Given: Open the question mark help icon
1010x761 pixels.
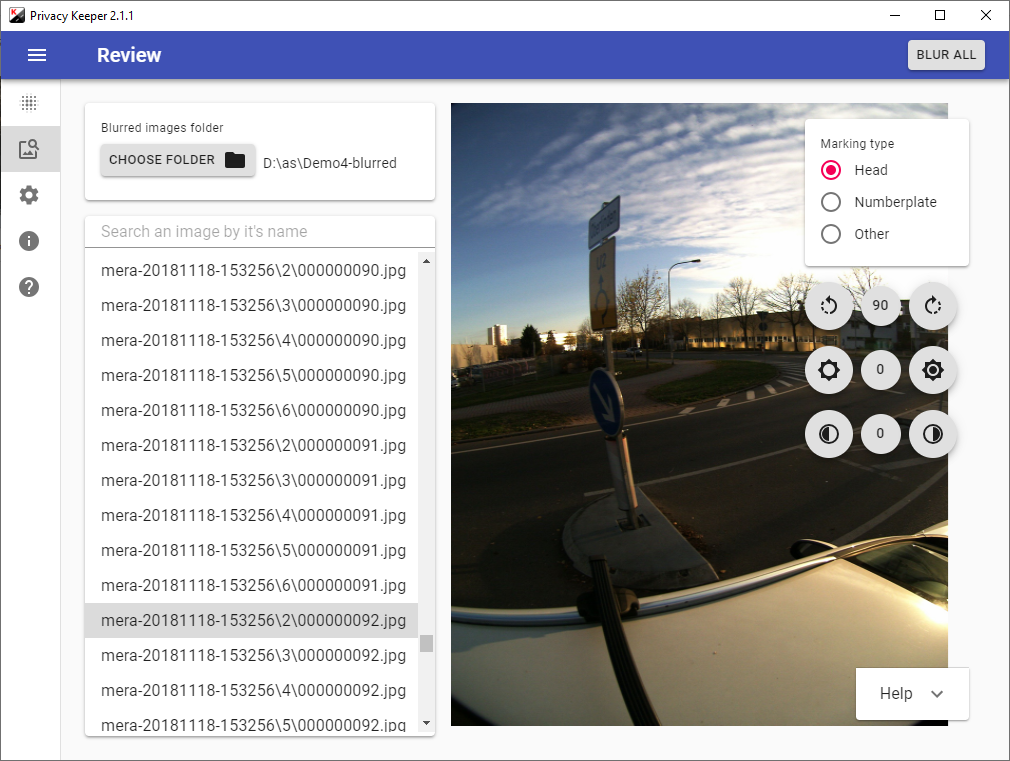Looking at the screenshot, I should 29,287.
